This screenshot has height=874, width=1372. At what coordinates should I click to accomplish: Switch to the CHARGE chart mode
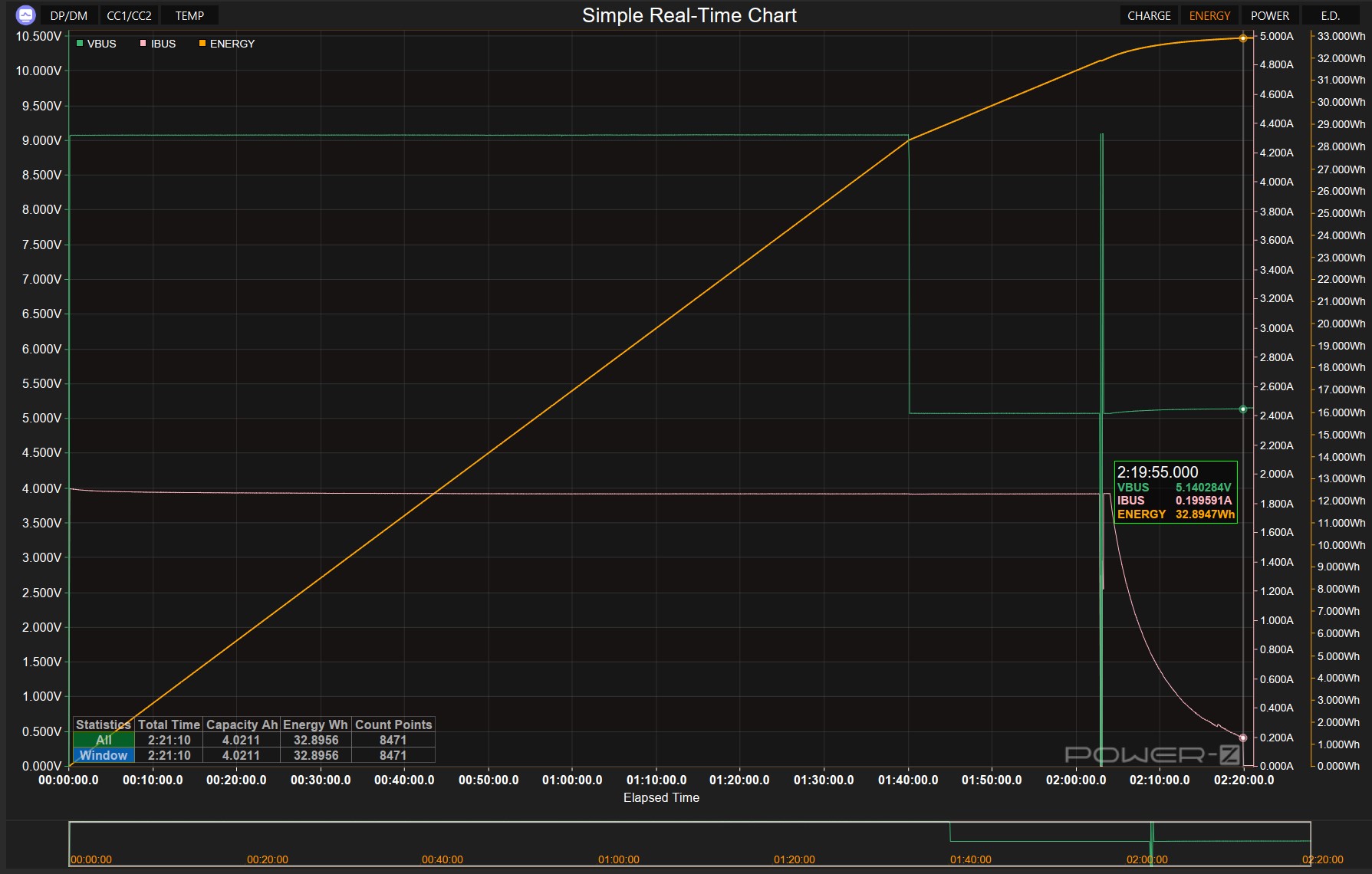(x=1148, y=15)
